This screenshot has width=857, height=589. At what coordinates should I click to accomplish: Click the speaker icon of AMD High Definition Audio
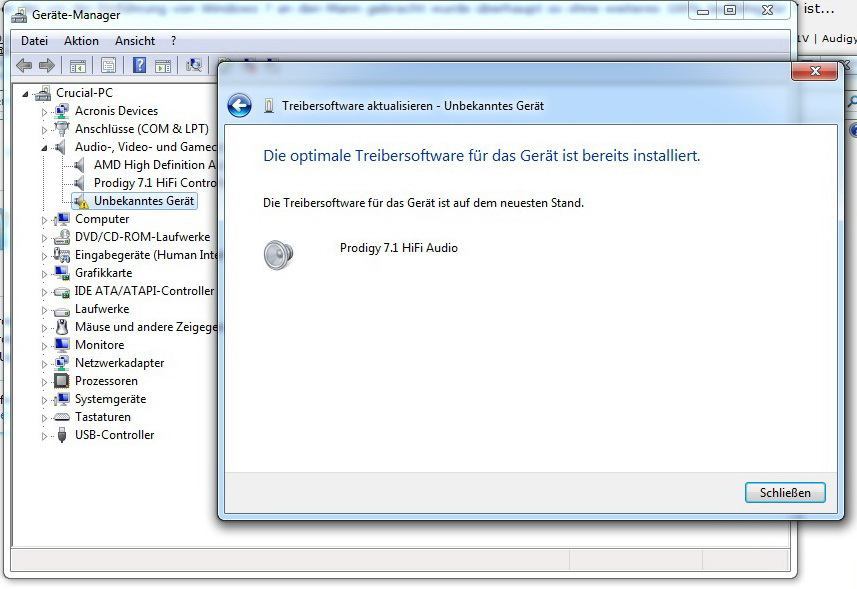pyautogui.click(x=80, y=165)
